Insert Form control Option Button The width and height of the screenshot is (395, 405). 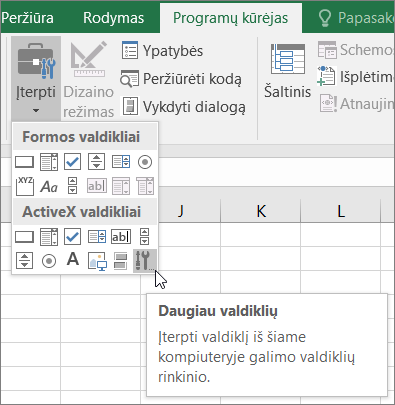tap(145, 162)
